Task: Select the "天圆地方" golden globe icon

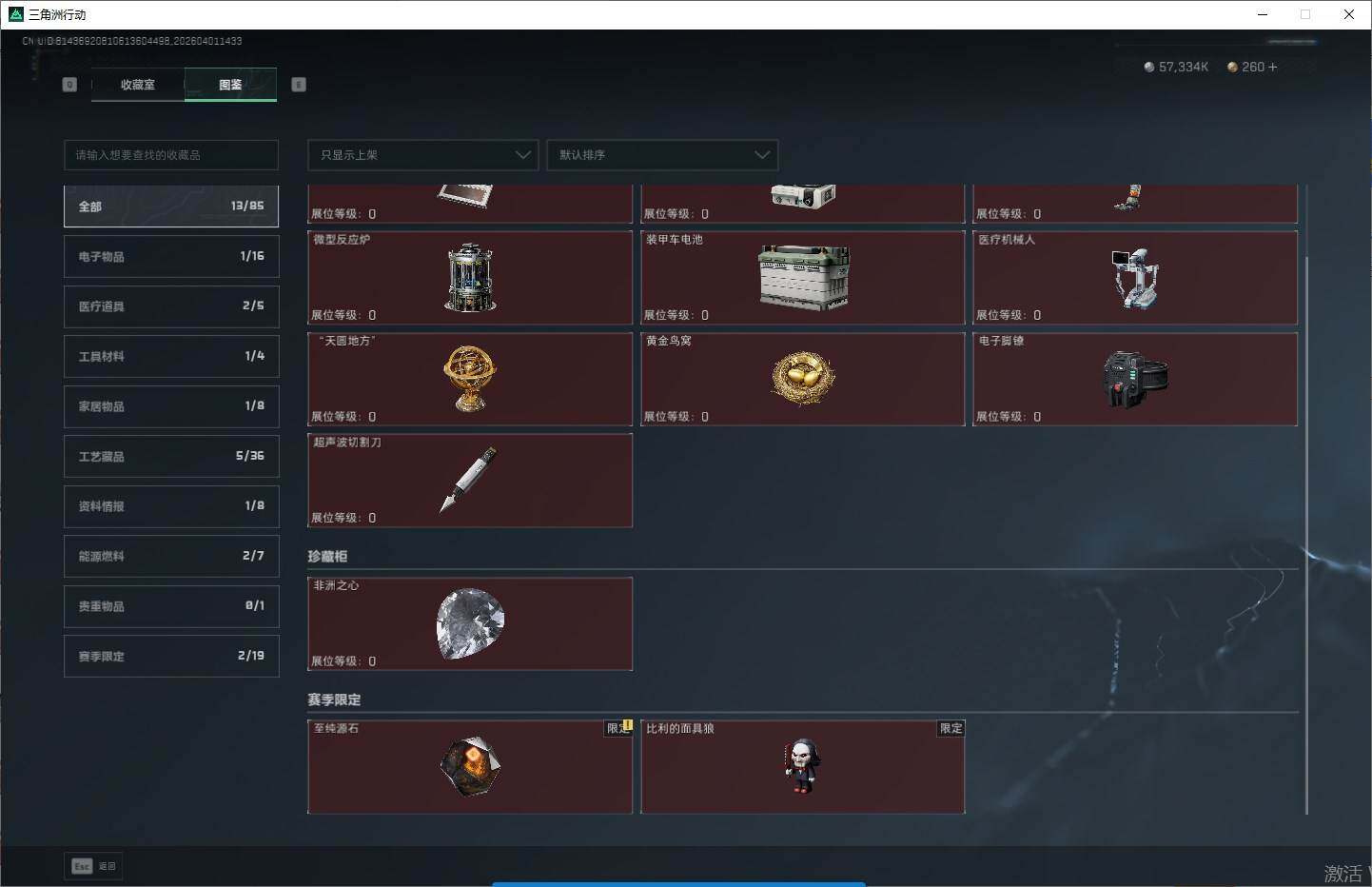Action: (x=470, y=378)
